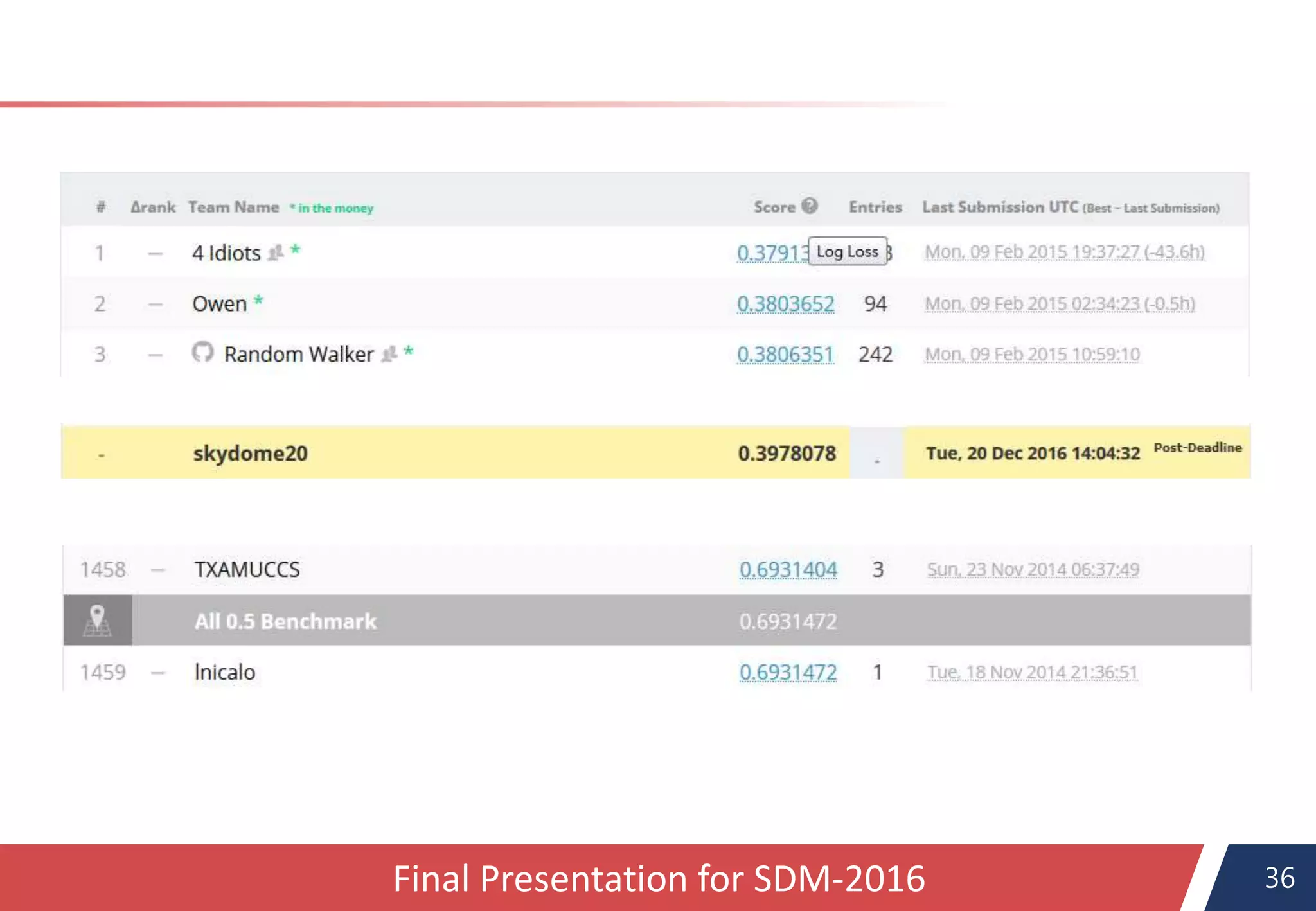
Task: Select the All 0.5 Benchmark row label
Action: [x=286, y=621]
